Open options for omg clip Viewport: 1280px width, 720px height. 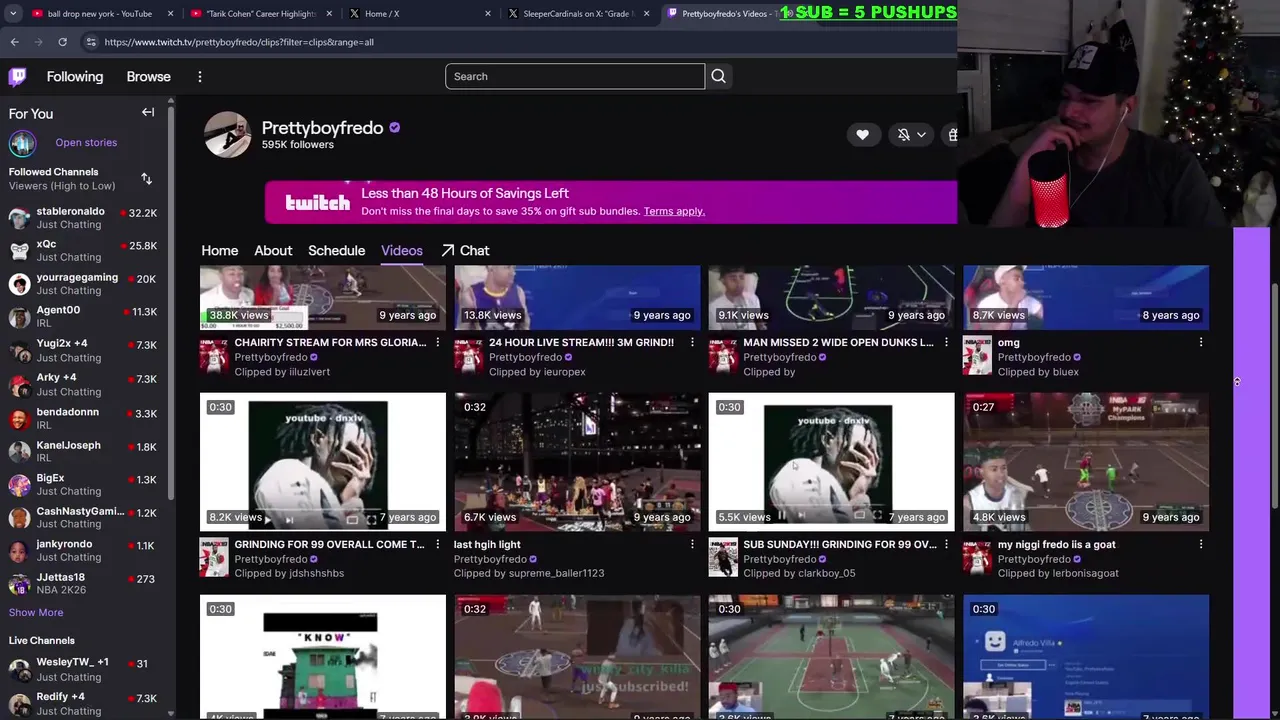tap(1201, 343)
